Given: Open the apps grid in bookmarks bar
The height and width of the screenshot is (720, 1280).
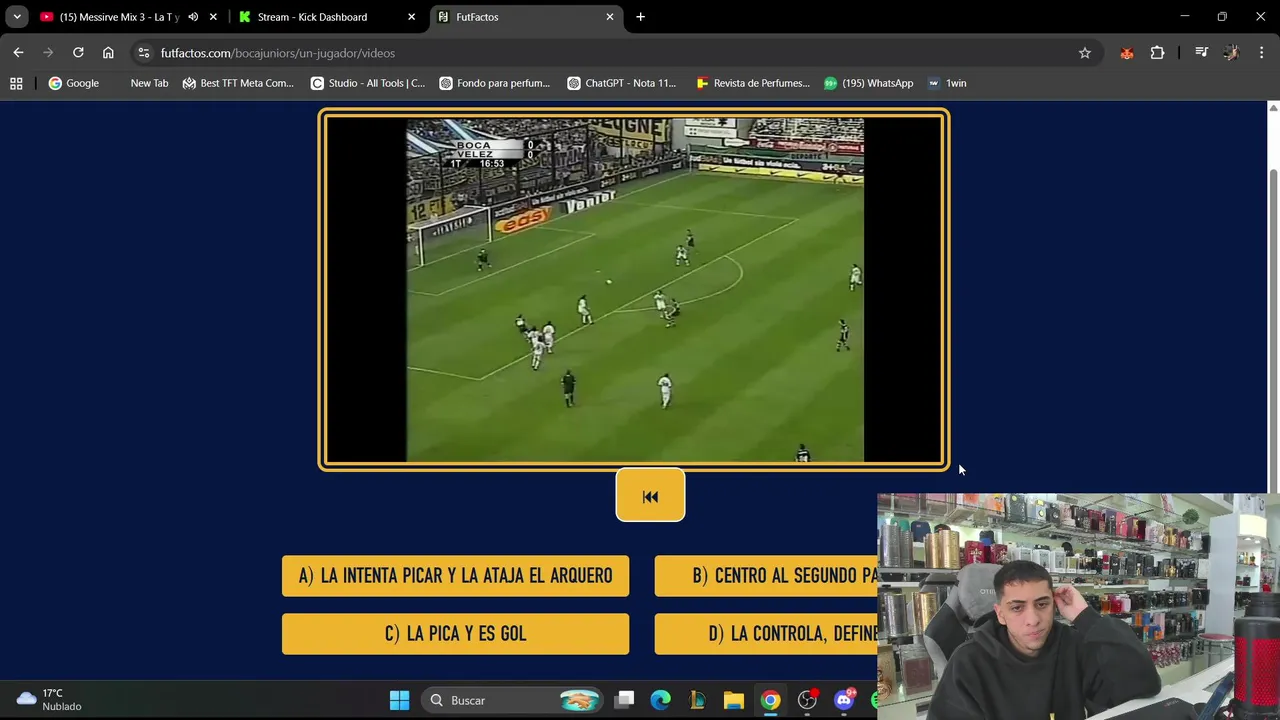Looking at the screenshot, I should click(x=16, y=83).
